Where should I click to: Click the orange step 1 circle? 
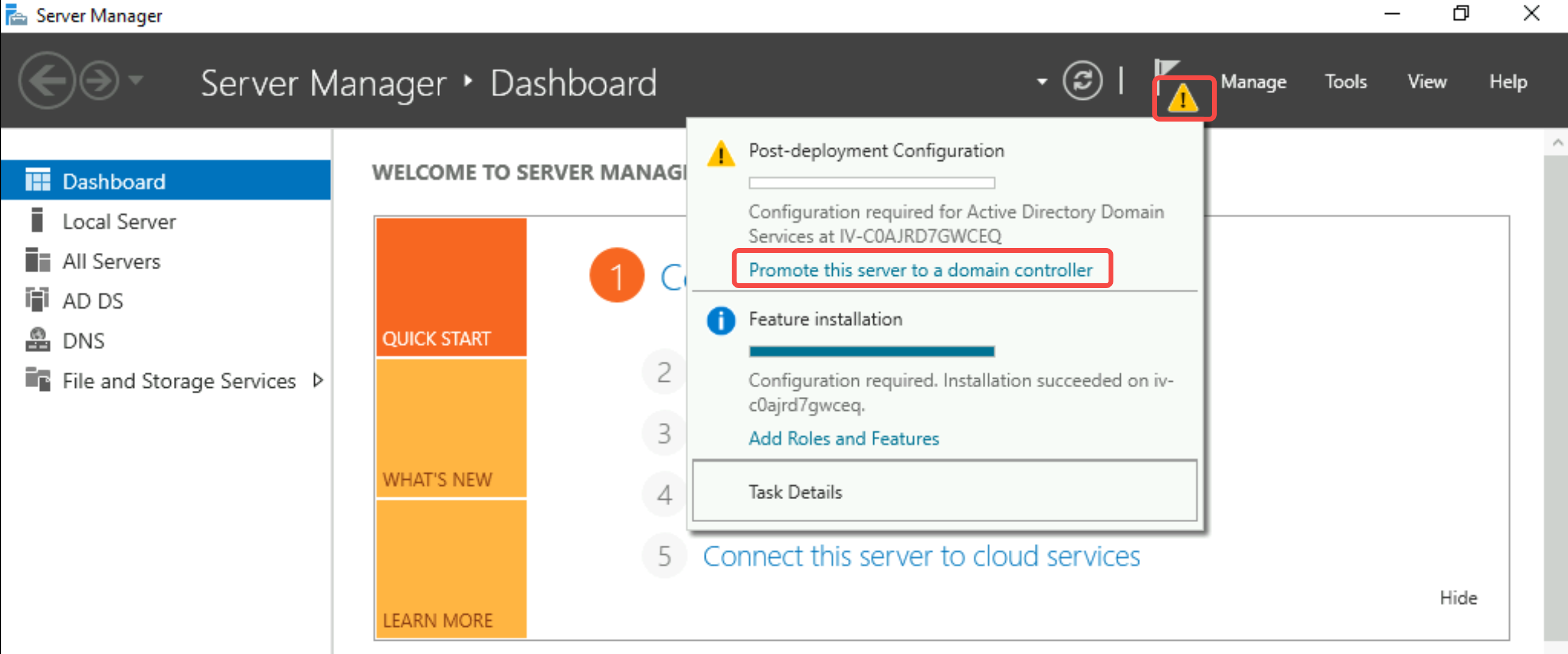pyautogui.click(x=617, y=275)
